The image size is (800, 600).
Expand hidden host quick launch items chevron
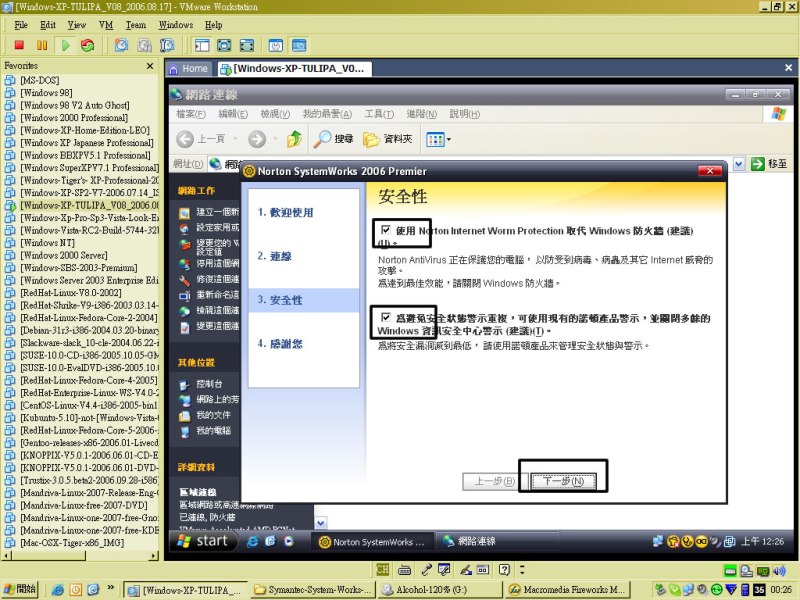pos(110,588)
